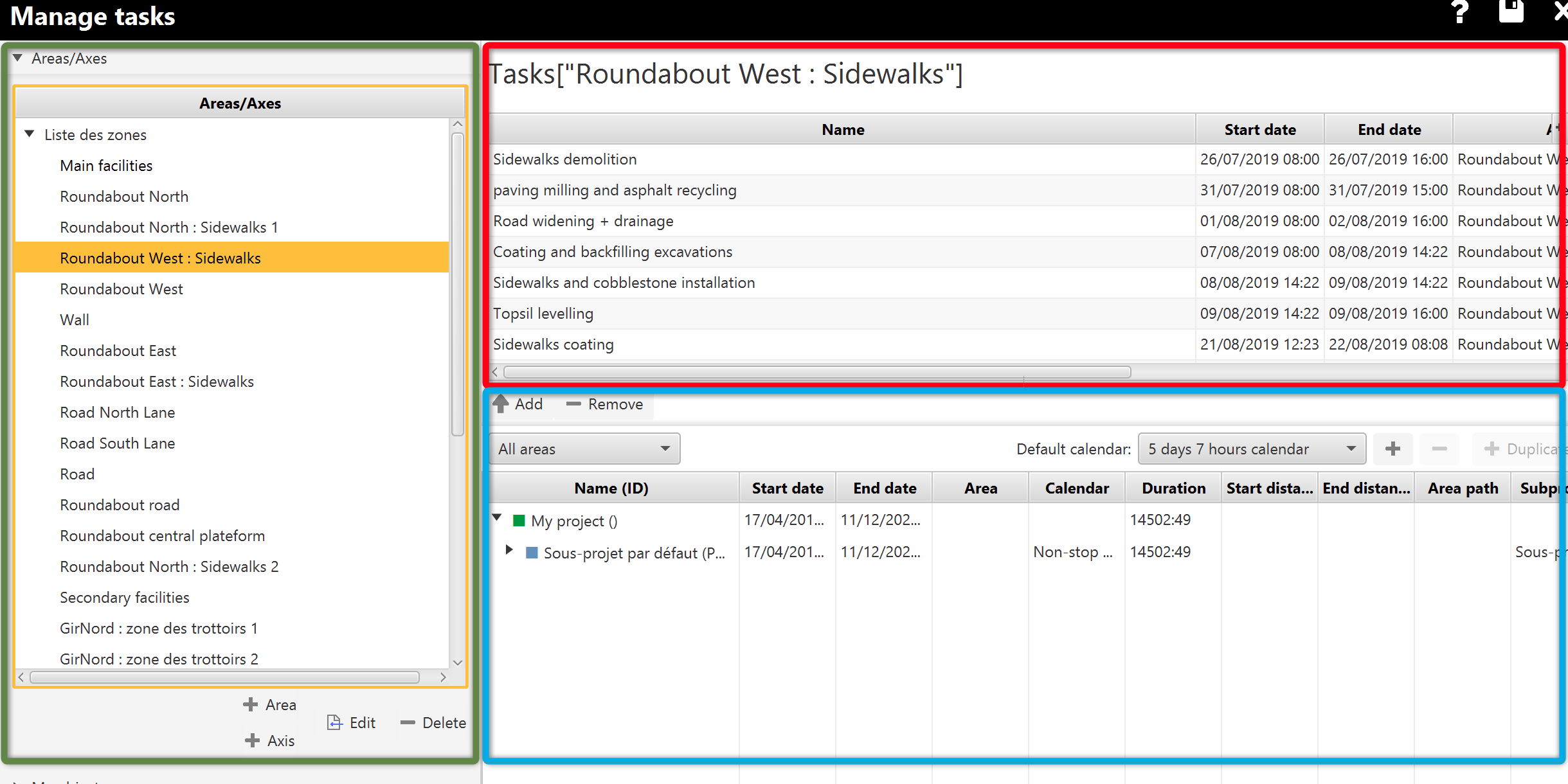This screenshot has width=1568, height=784.
Task: Click the Duration column header
Action: (x=1173, y=488)
